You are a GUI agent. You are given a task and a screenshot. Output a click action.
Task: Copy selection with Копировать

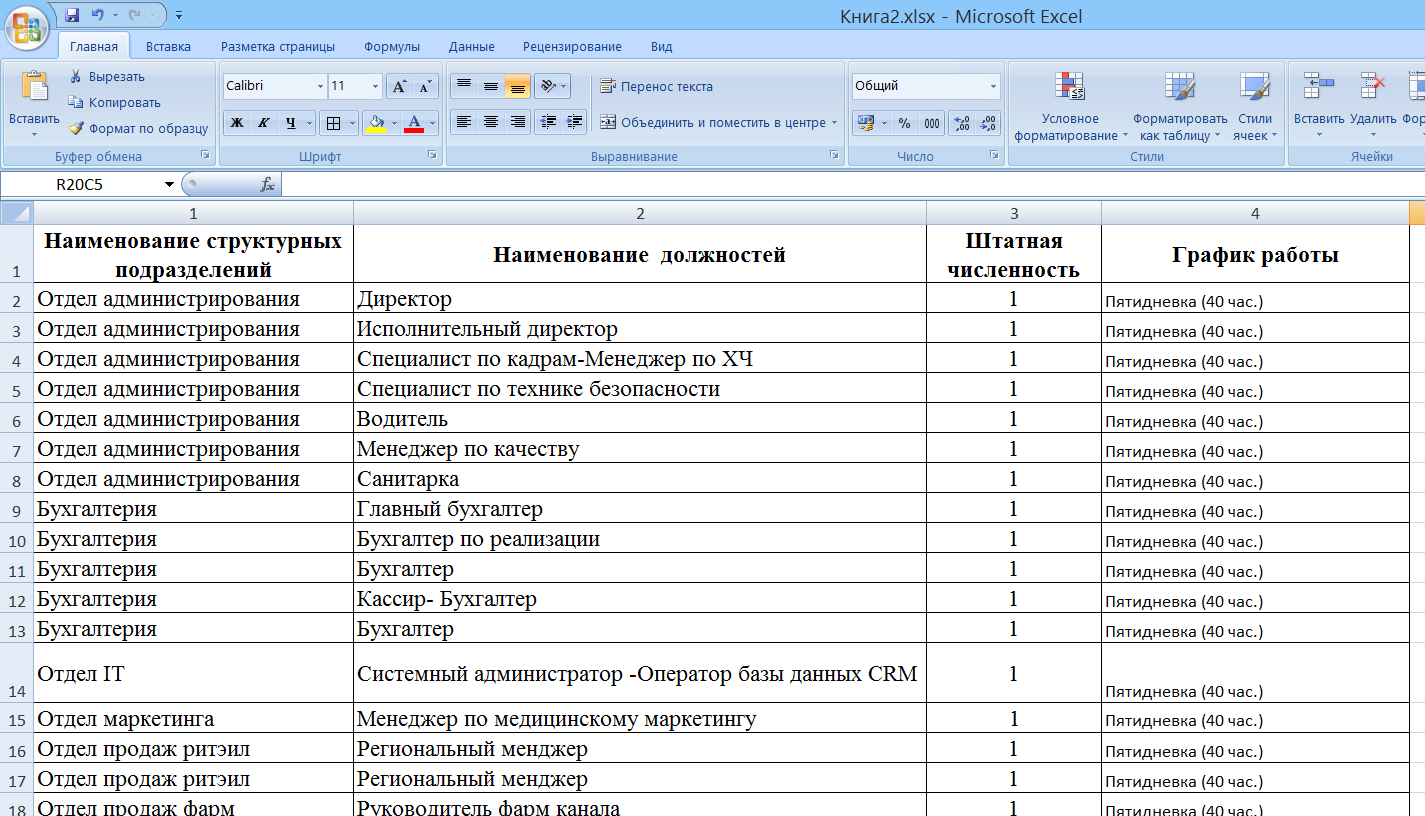(x=114, y=102)
